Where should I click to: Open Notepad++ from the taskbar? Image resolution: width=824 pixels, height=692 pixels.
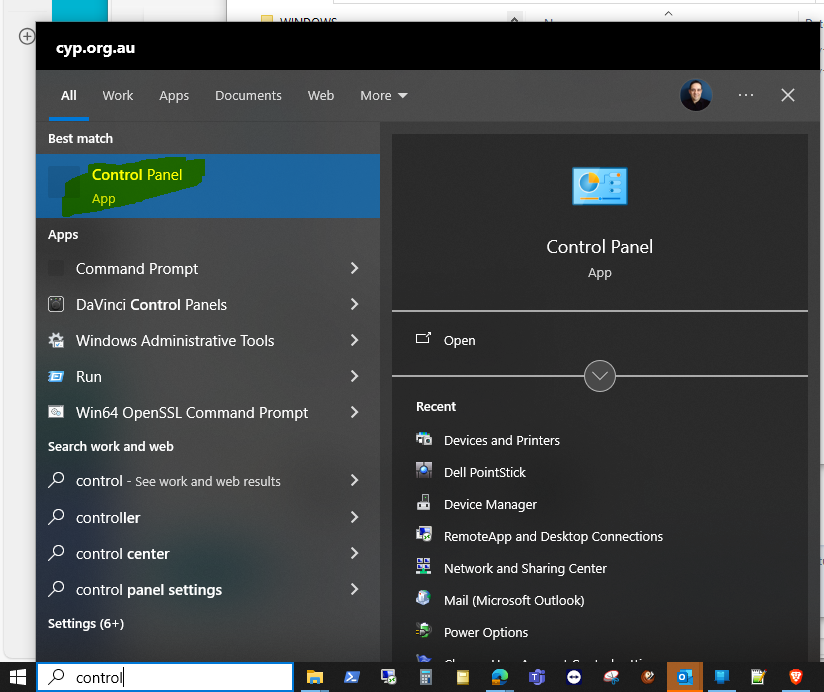click(x=758, y=677)
